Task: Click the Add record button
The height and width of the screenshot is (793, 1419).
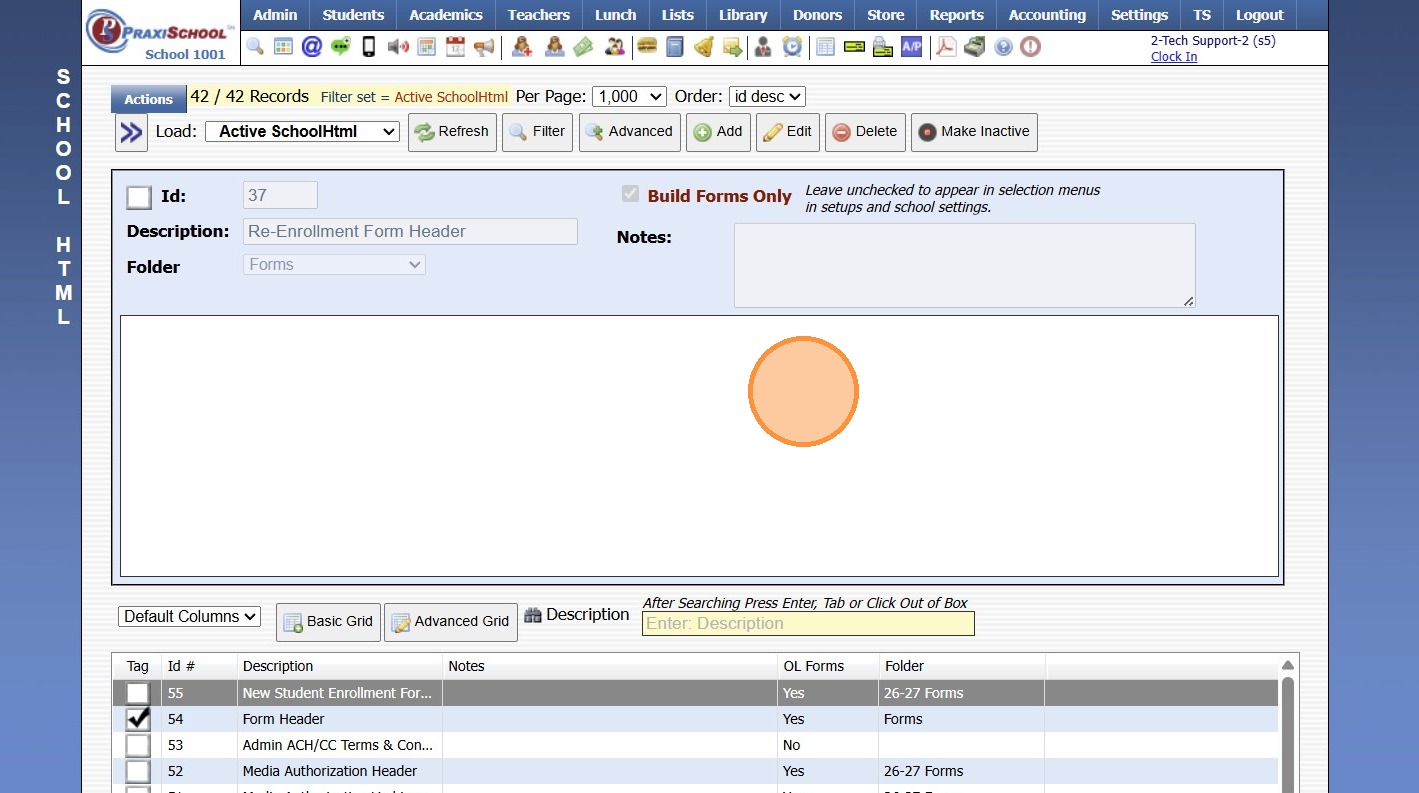Action: 718,132
